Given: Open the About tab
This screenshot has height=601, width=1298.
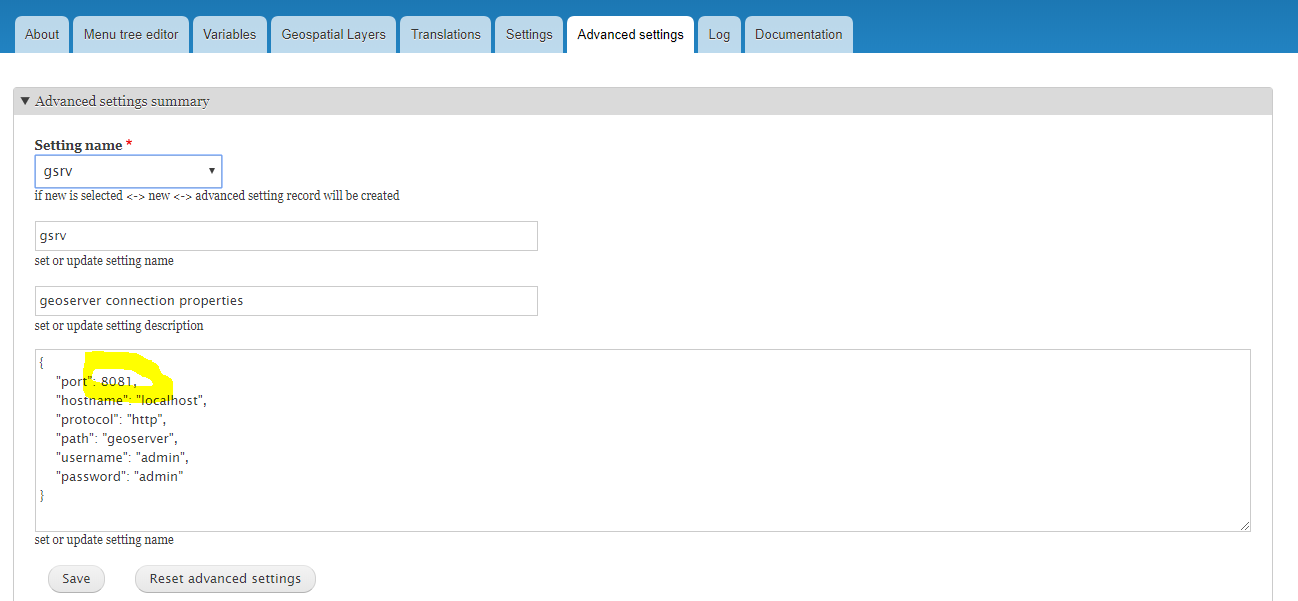Looking at the screenshot, I should tap(42, 34).
